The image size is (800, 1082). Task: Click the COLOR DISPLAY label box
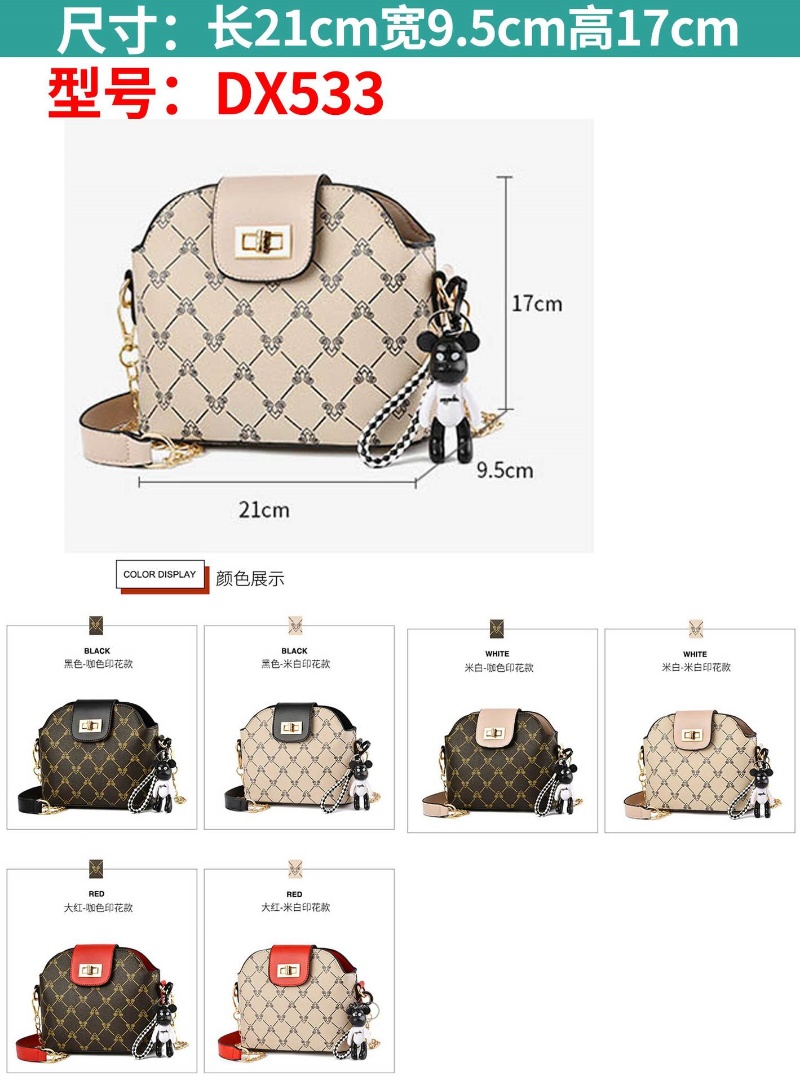click(x=160, y=574)
